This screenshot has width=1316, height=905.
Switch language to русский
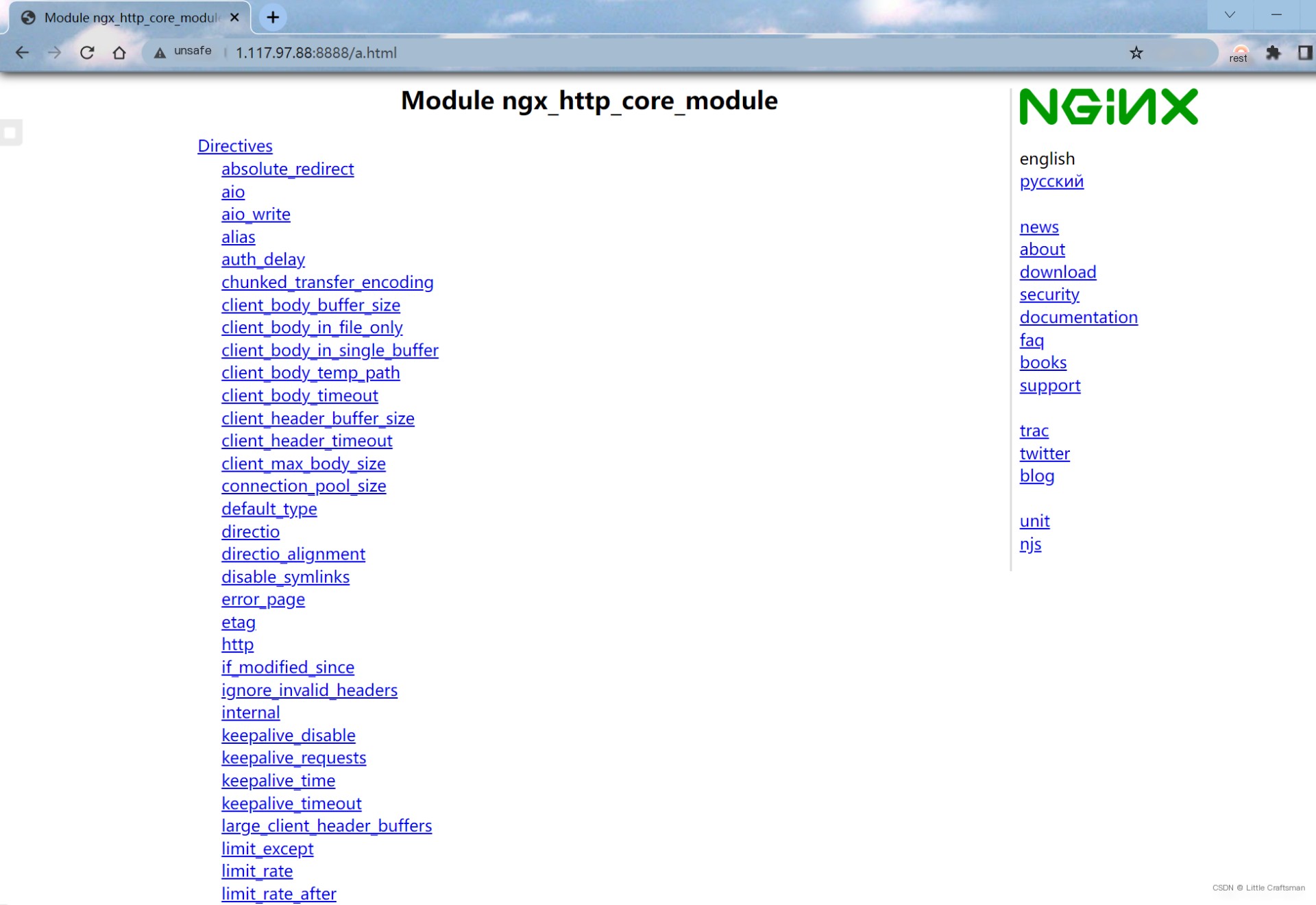[x=1051, y=182]
